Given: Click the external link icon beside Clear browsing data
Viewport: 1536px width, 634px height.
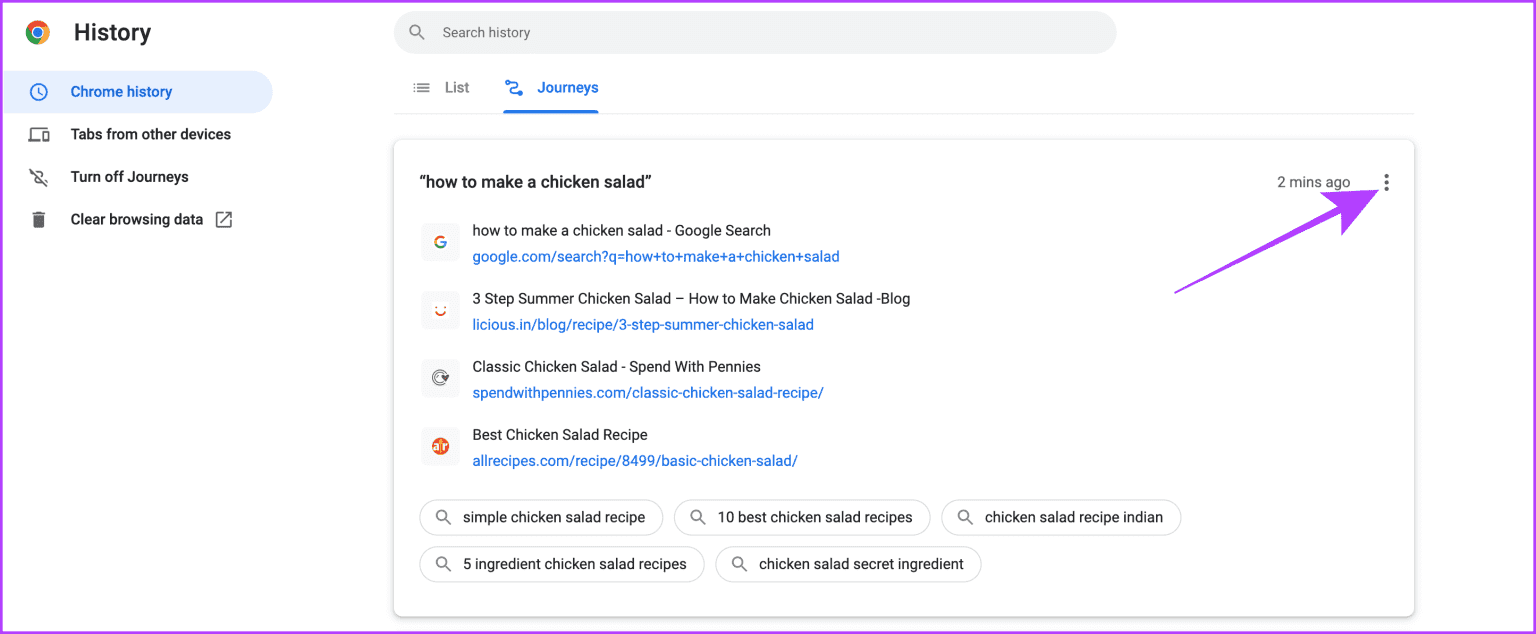Looking at the screenshot, I should [224, 220].
